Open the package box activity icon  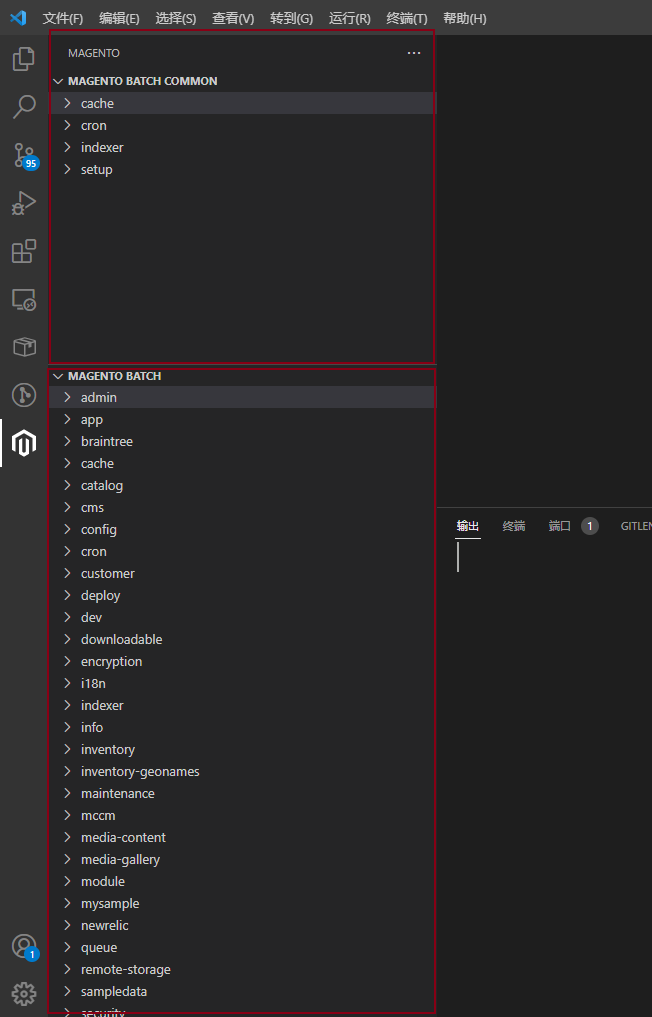[x=24, y=347]
